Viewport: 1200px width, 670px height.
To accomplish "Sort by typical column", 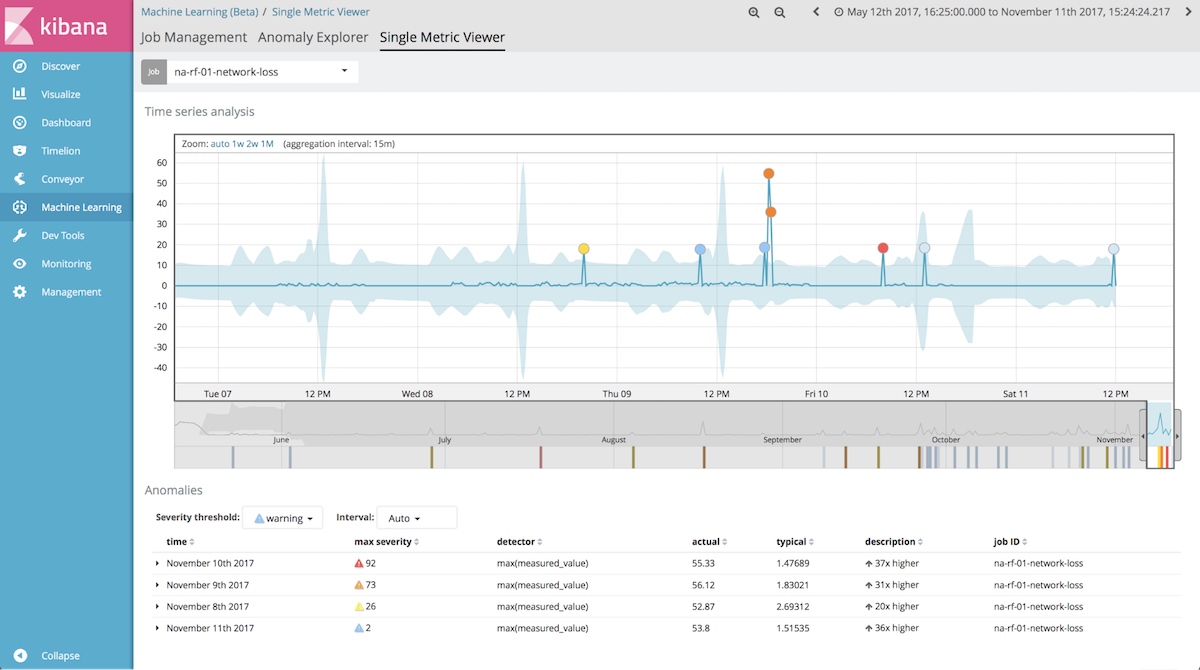I will point(795,541).
